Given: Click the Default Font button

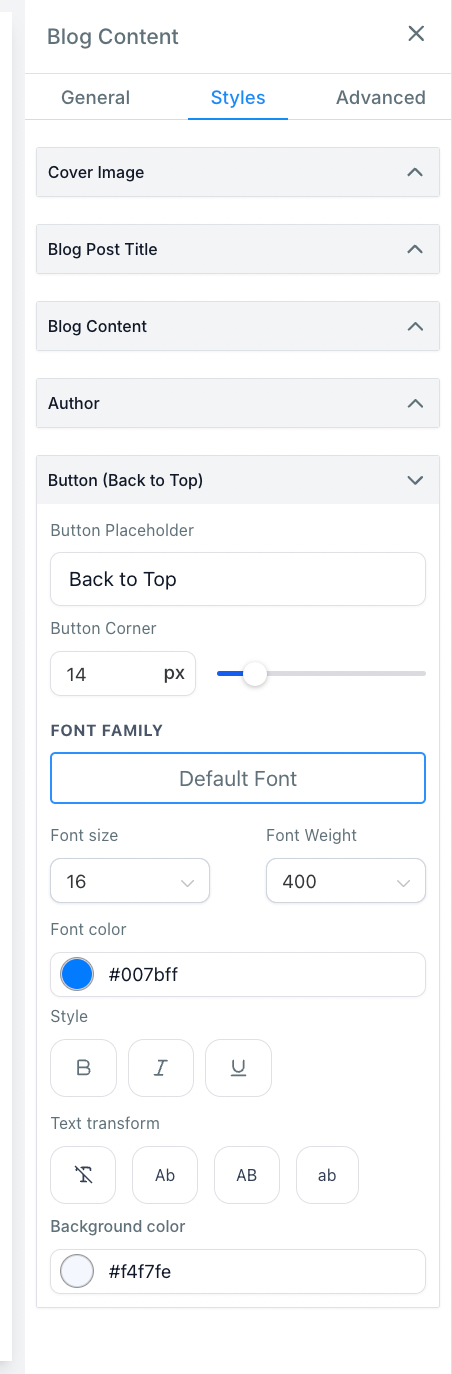Looking at the screenshot, I should 238,778.
